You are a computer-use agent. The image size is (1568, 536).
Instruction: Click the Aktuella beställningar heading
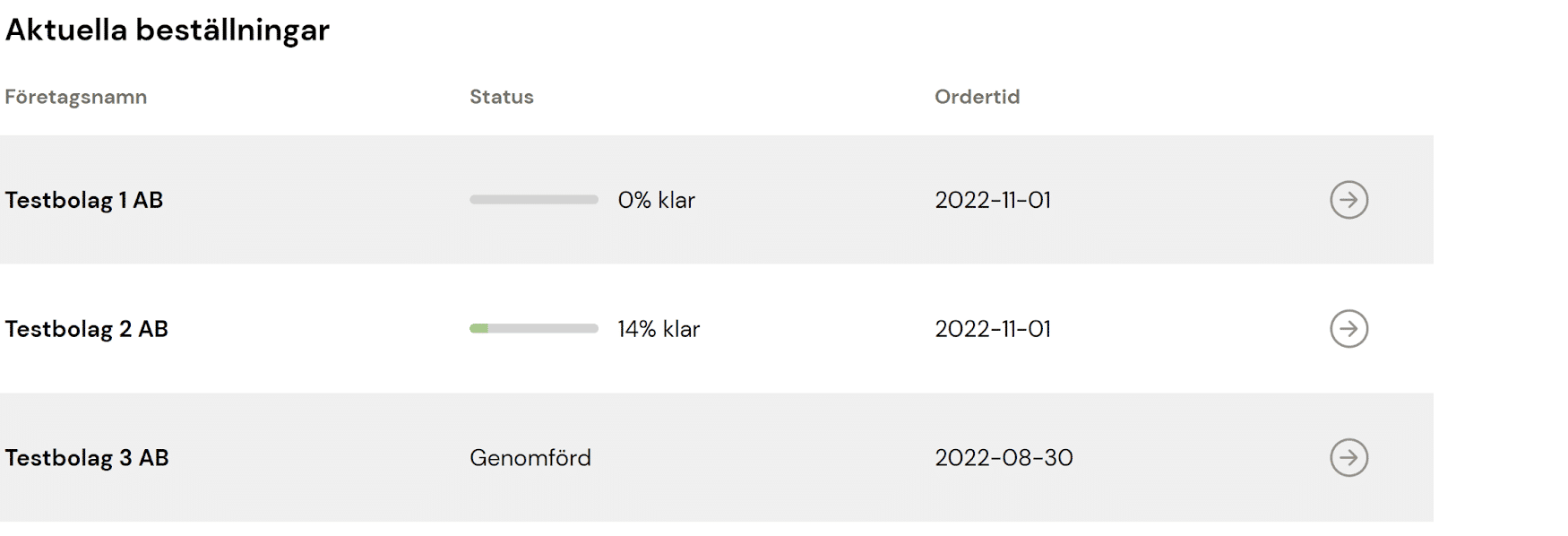pos(168,30)
